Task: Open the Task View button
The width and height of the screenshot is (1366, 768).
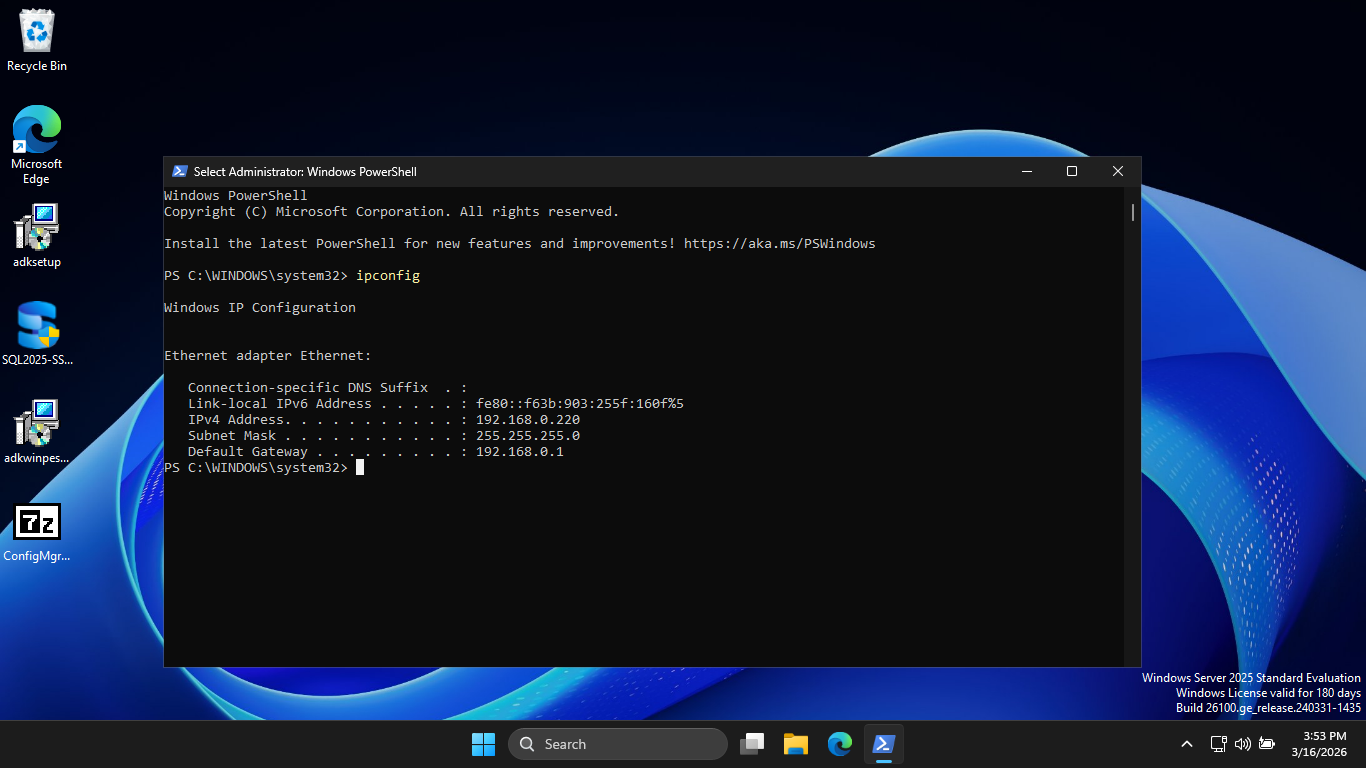Action: coord(752,744)
